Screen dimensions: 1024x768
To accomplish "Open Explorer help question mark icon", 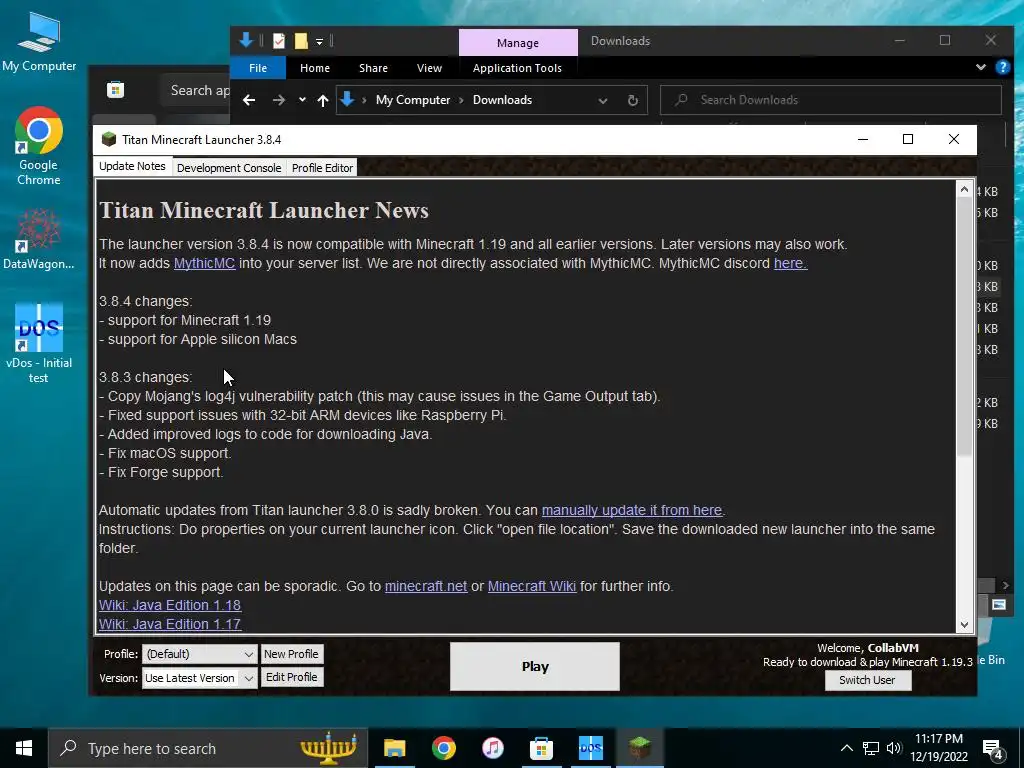I will [x=1002, y=67].
